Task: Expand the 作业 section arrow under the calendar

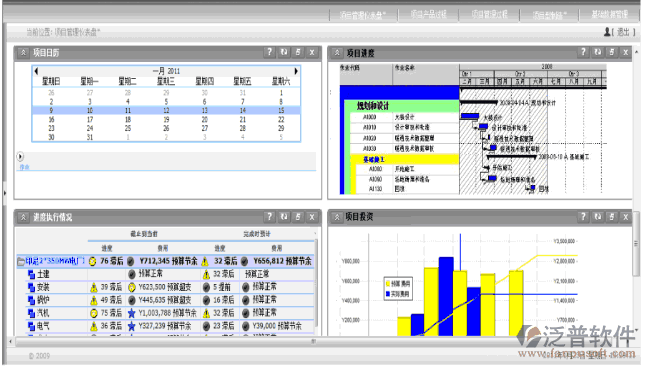Action: click(x=20, y=156)
